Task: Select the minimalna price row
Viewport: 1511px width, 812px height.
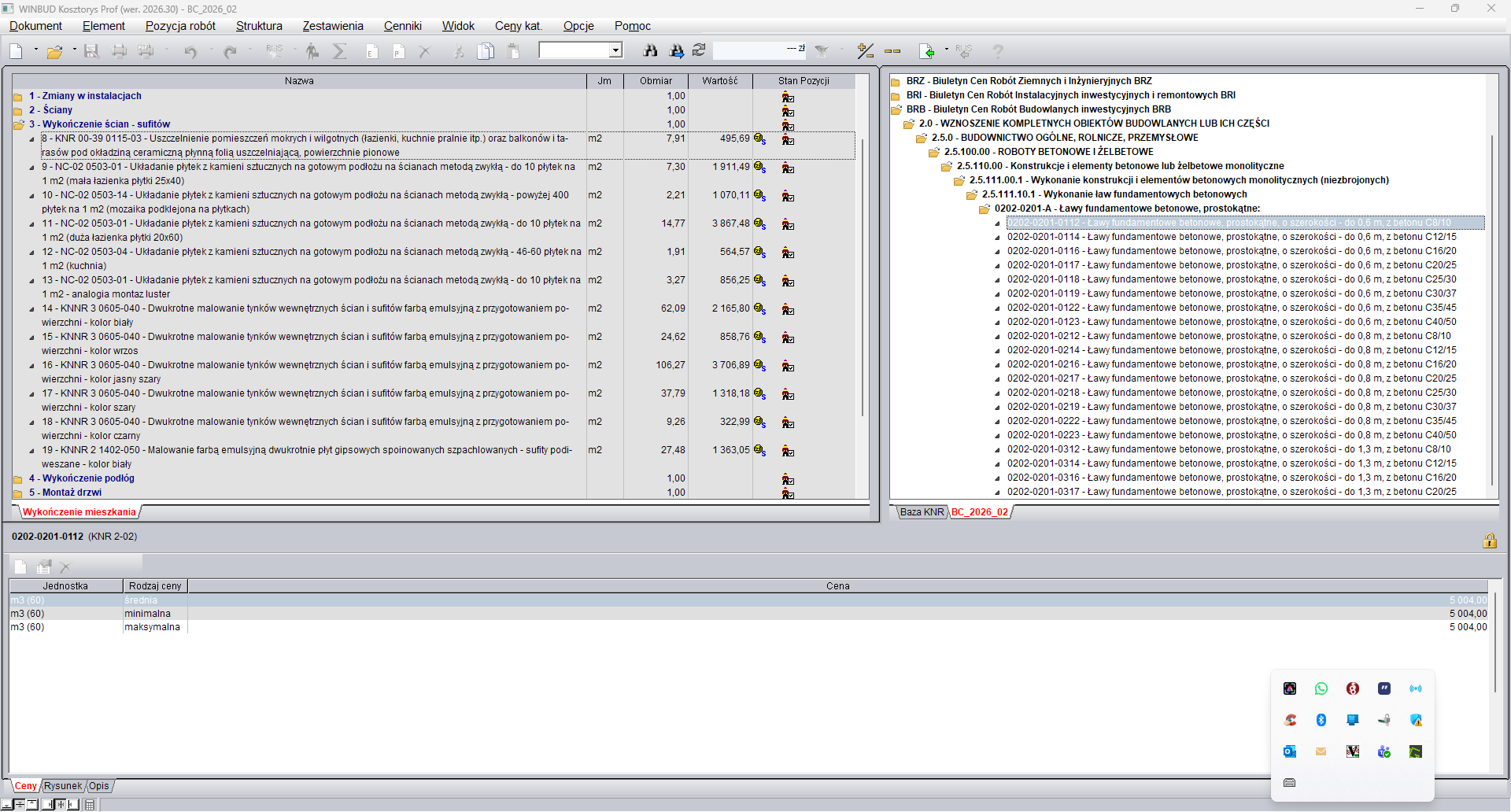Action: 748,614
